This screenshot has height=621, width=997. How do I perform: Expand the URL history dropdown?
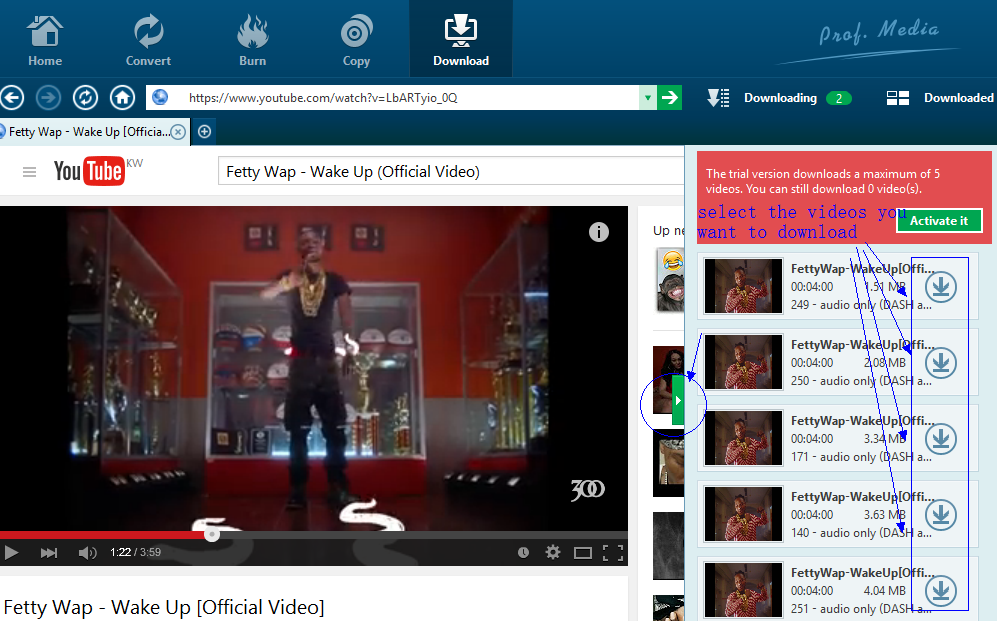(647, 98)
